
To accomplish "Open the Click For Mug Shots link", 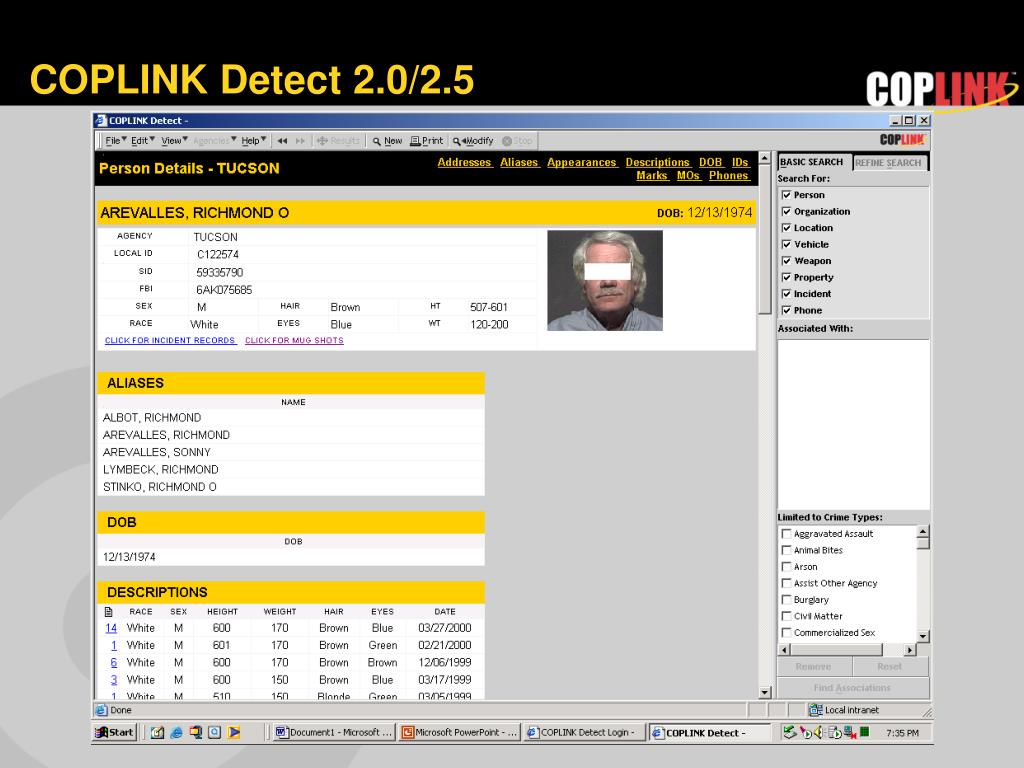I will coord(295,340).
